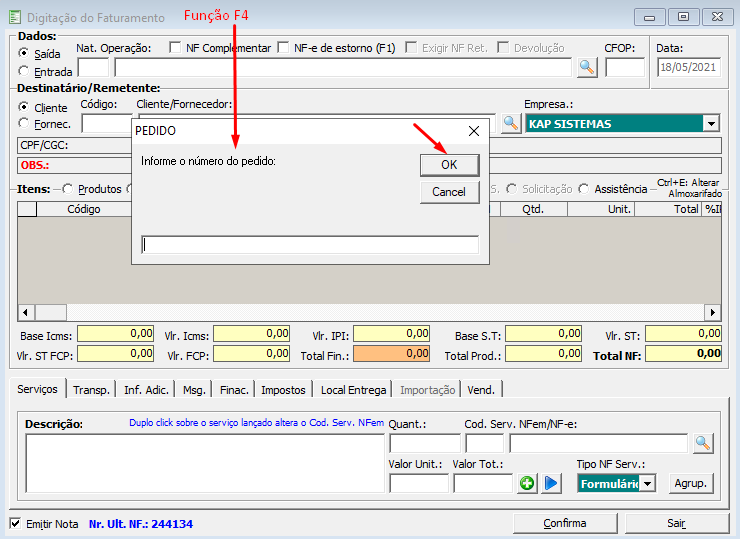Click the Nat. Operação code field
The height and width of the screenshot is (539, 740).
coord(93,68)
